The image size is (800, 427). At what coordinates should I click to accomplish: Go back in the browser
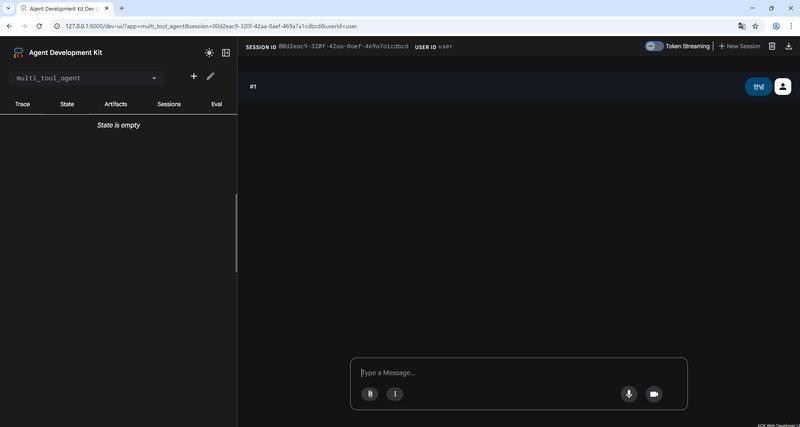(9, 26)
